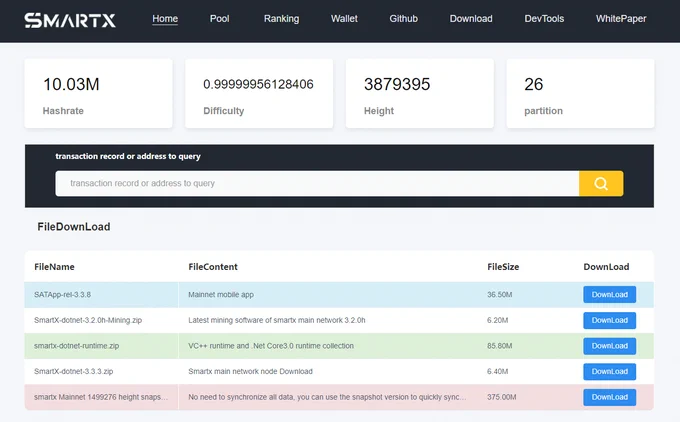Download smartx-dotnet-runtime.zip
The height and width of the screenshot is (422, 680).
click(609, 346)
